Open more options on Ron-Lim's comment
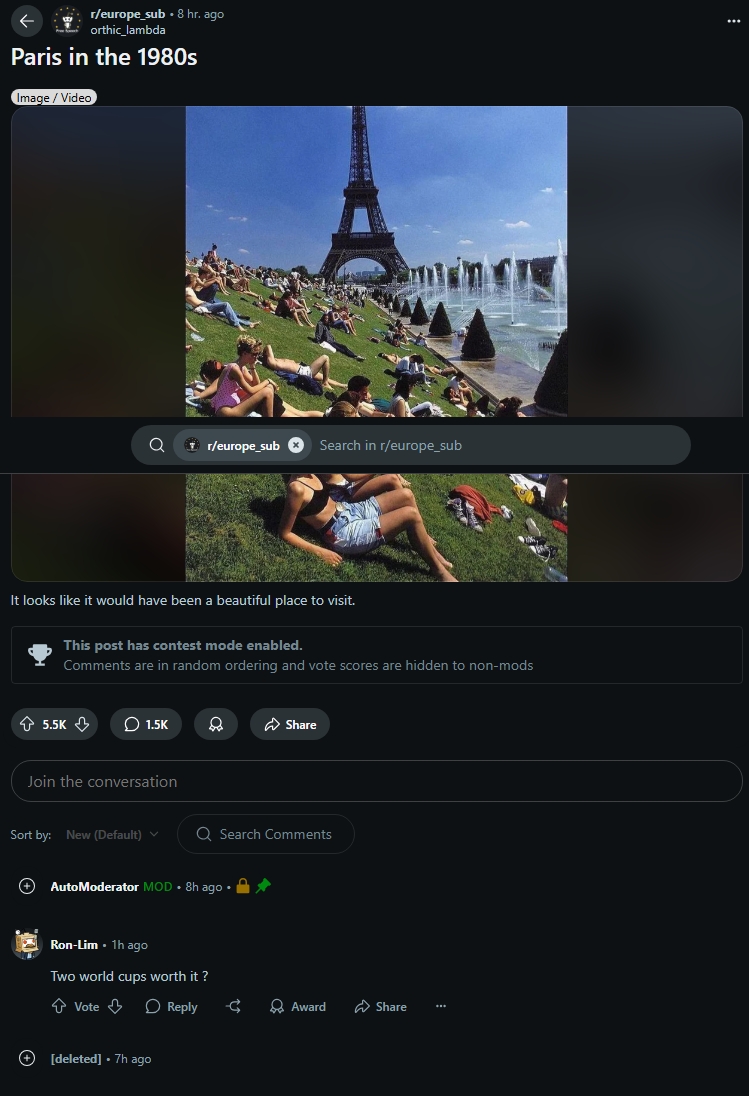The width and height of the screenshot is (749, 1096). point(441,1007)
